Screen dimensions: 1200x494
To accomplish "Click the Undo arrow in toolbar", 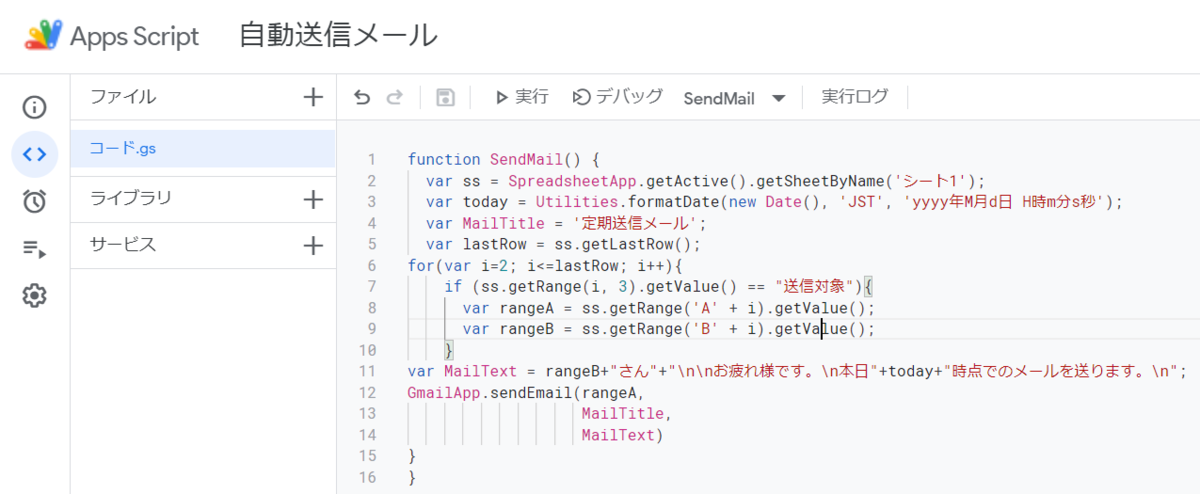I will click(362, 97).
